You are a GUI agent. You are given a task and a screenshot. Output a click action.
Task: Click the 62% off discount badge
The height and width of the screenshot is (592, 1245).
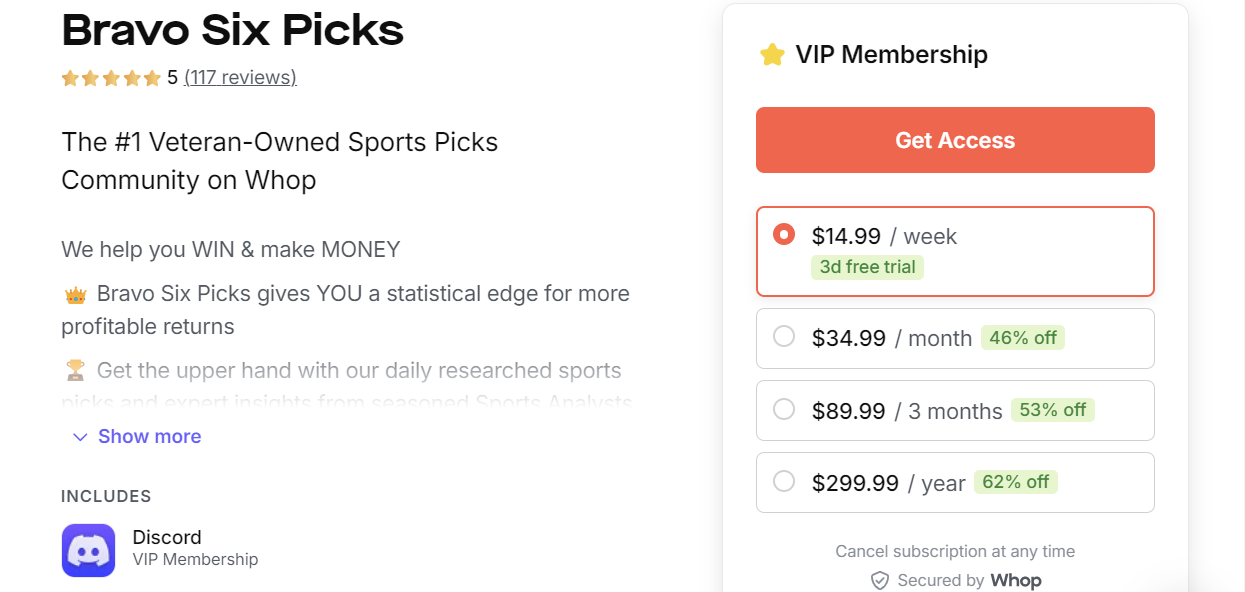point(1015,482)
